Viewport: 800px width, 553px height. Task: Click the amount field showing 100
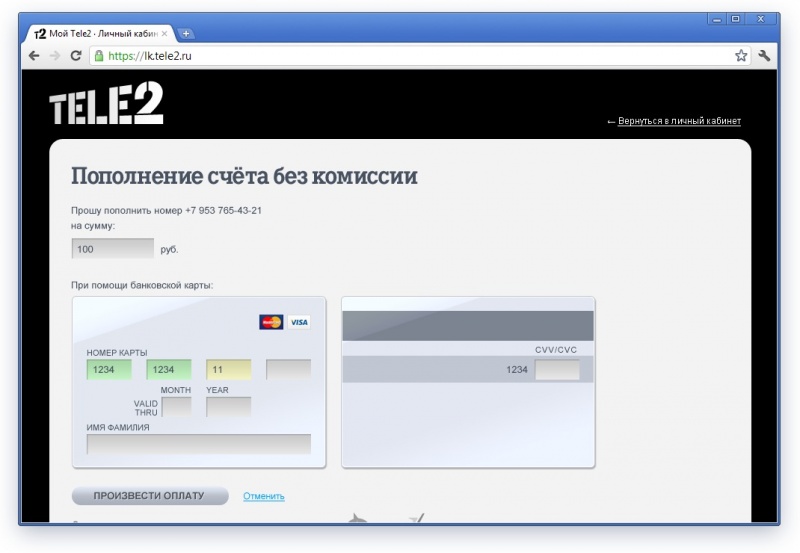click(113, 248)
